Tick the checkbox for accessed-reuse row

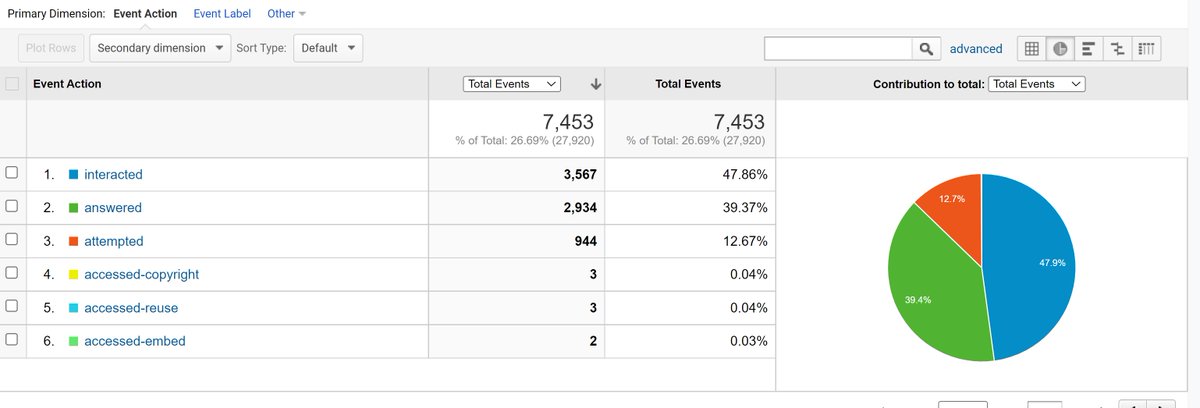point(12,307)
